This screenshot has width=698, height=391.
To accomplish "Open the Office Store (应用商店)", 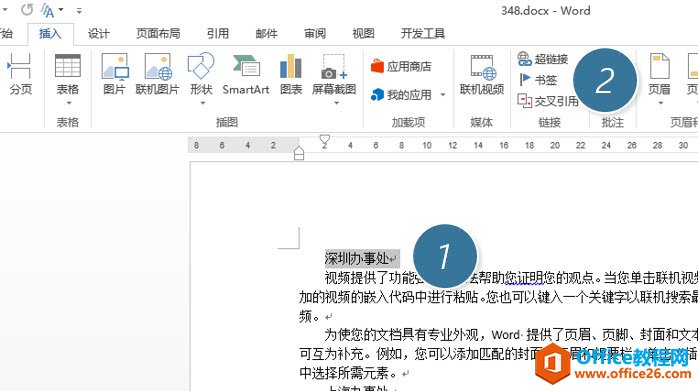I will (401, 67).
